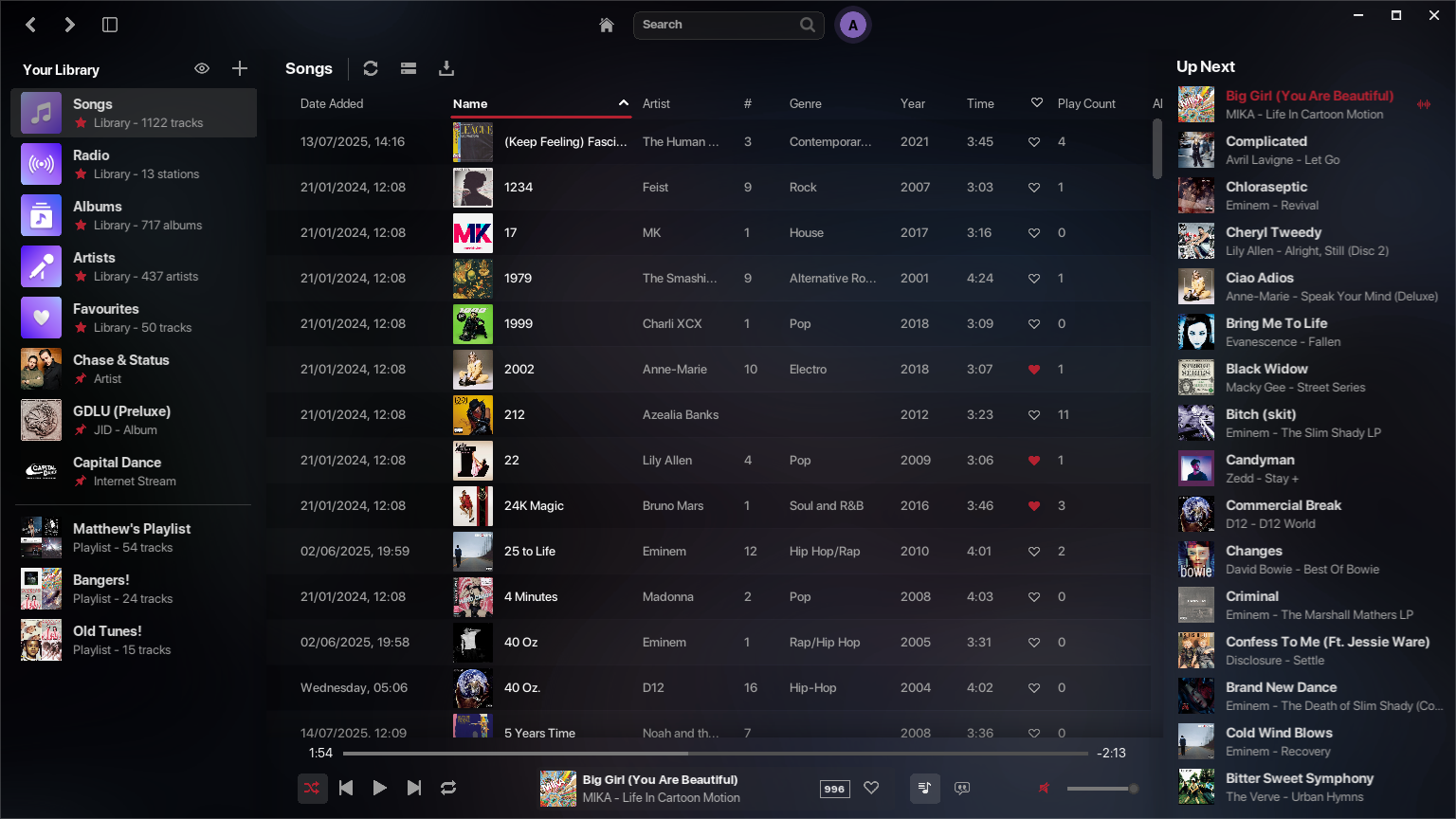The height and width of the screenshot is (819, 1456).
Task: Toggle library visibility eye icon
Action: click(x=202, y=68)
